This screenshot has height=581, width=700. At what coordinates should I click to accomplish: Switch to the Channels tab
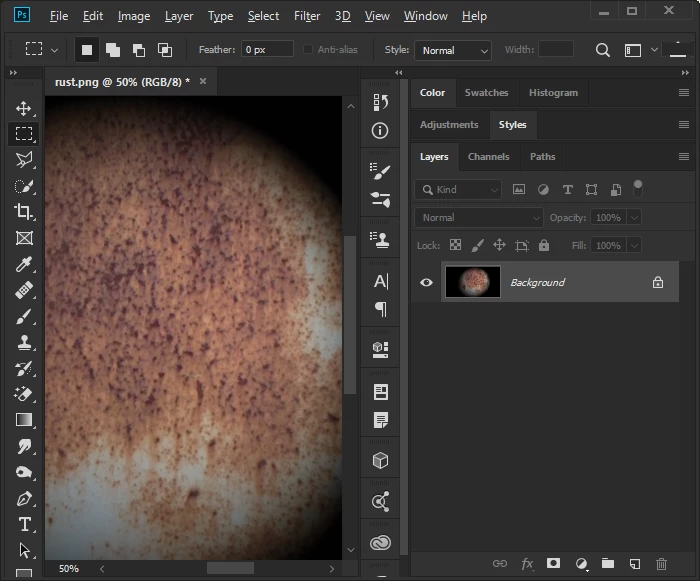(488, 157)
